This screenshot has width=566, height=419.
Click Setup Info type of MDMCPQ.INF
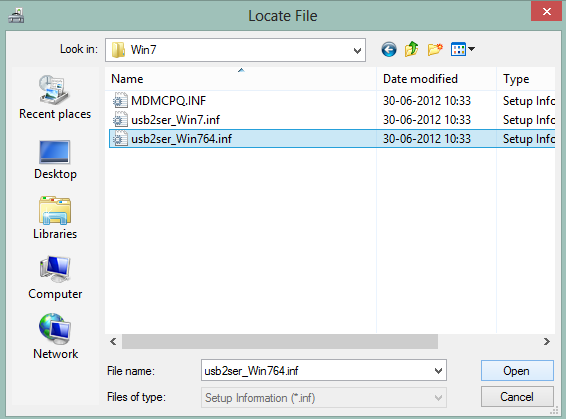click(x=529, y=101)
